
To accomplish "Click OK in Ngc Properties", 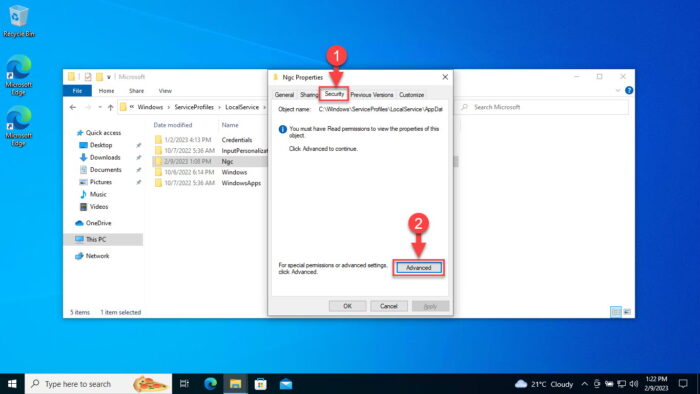I will click(347, 306).
